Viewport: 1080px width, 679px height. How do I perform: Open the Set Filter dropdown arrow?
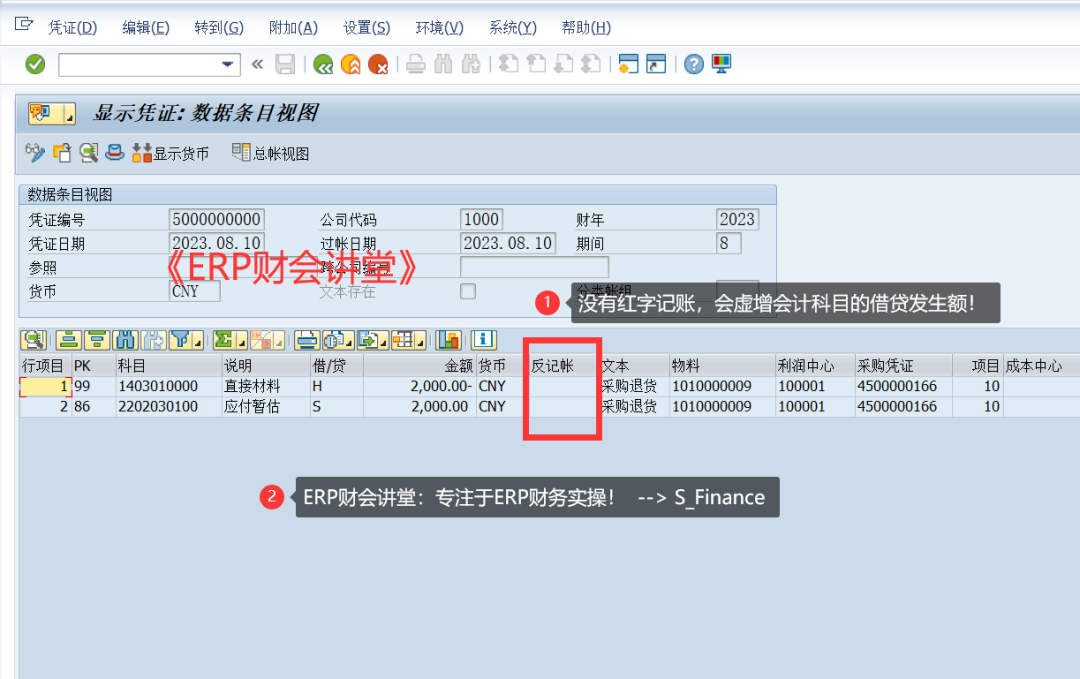pyautogui.click(x=197, y=340)
